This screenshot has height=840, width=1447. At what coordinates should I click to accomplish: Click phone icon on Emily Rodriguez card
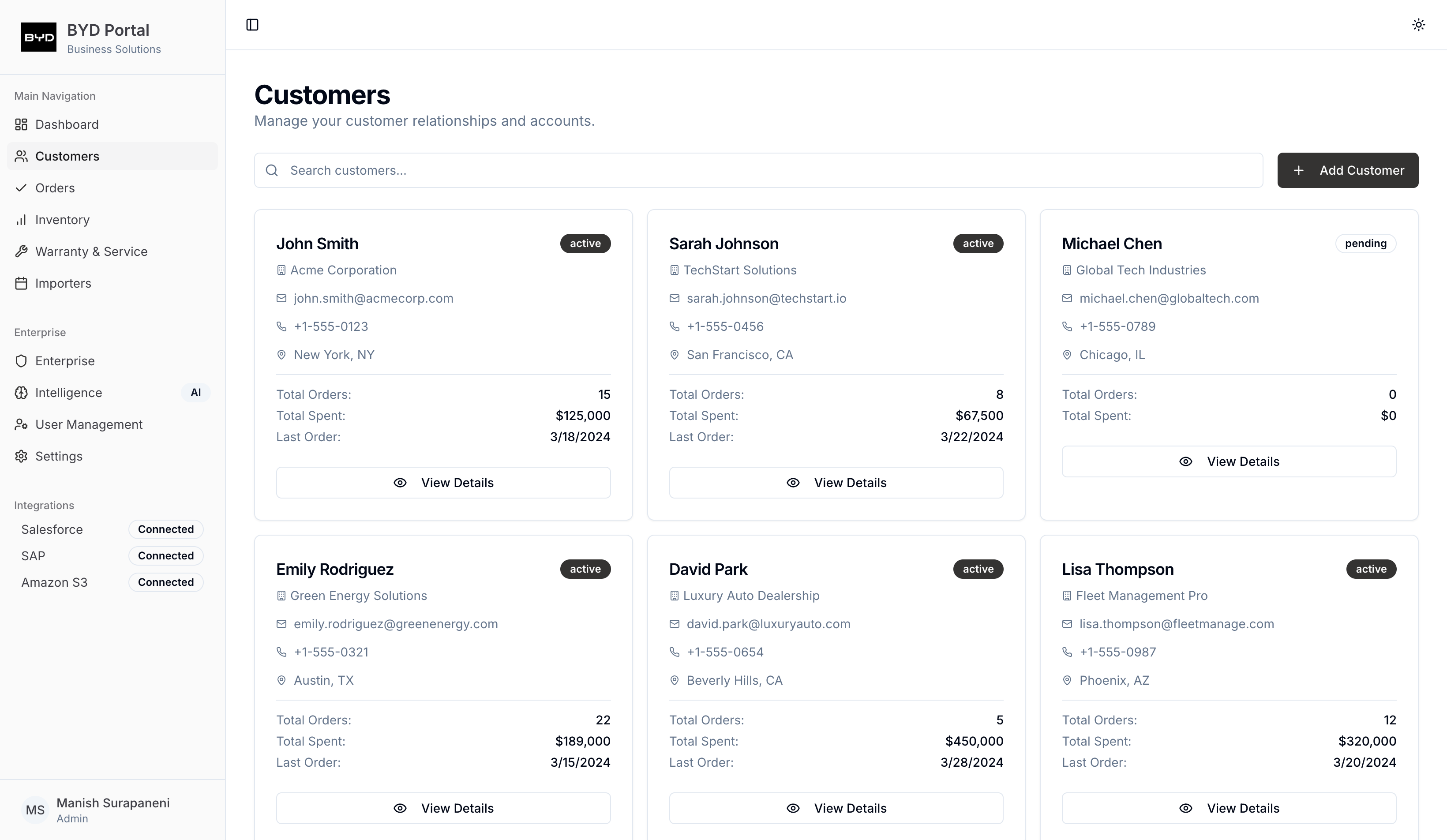281,652
